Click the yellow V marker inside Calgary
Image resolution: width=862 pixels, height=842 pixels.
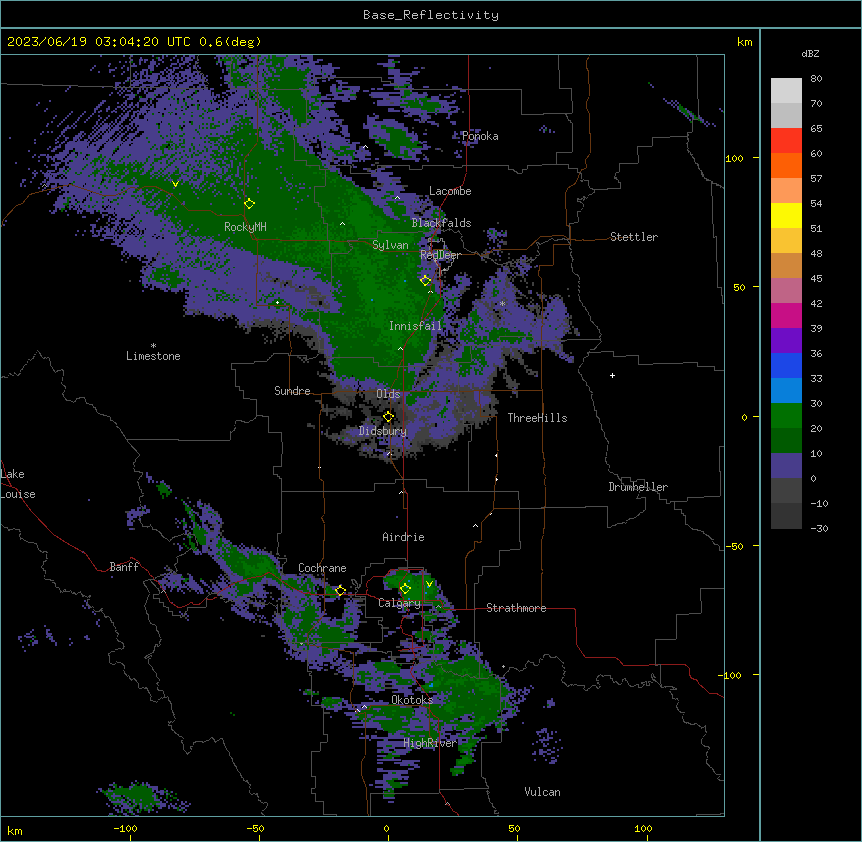point(429,584)
